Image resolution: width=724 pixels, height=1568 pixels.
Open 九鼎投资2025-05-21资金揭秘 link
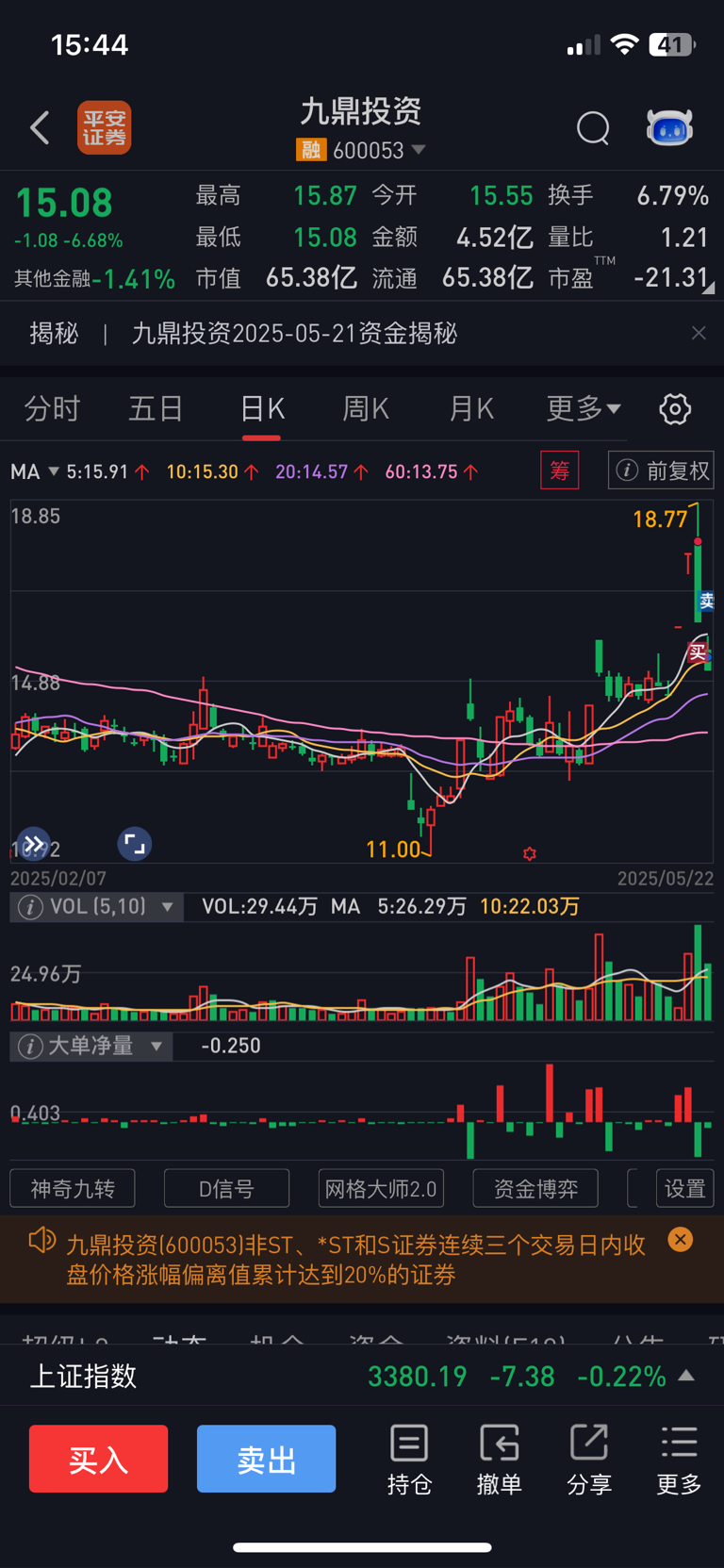[x=294, y=333]
